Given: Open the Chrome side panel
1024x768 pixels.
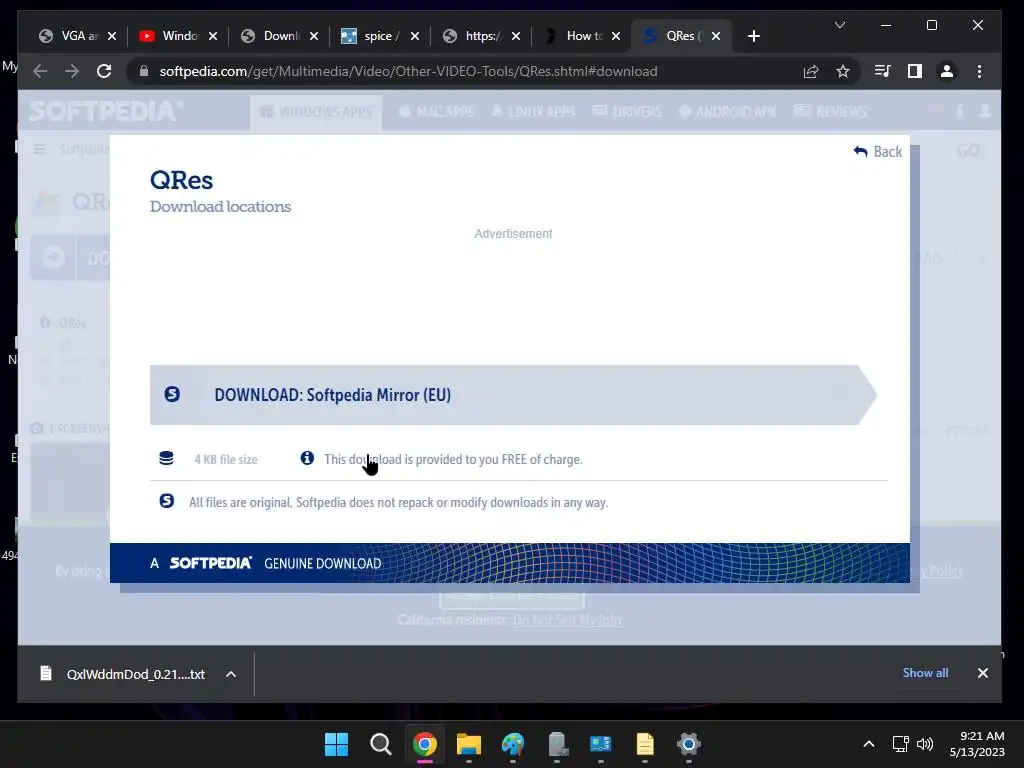Looking at the screenshot, I should click(x=914, y=71).
